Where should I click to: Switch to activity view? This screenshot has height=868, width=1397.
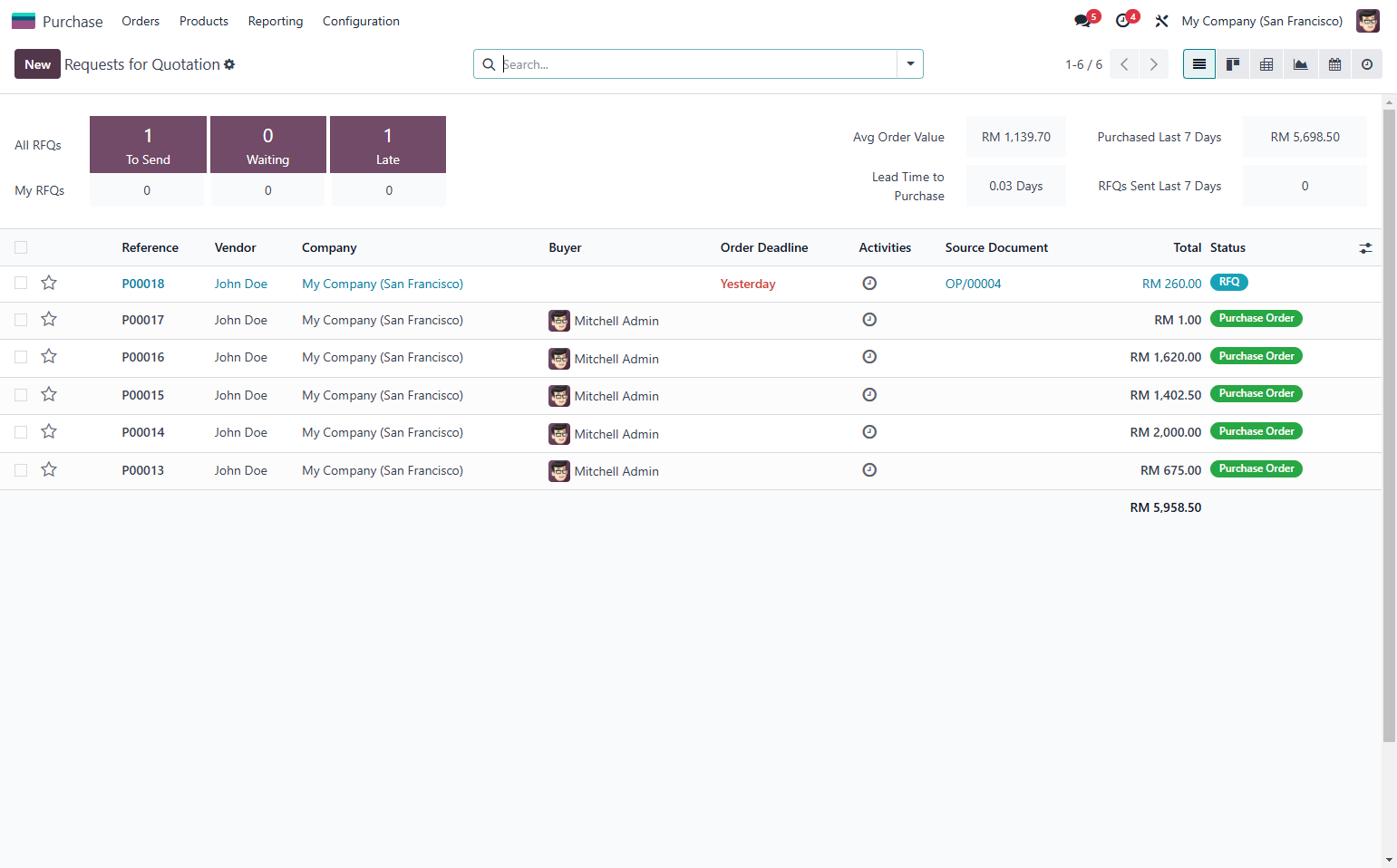pyautogui.click(x=1367, y=64)
